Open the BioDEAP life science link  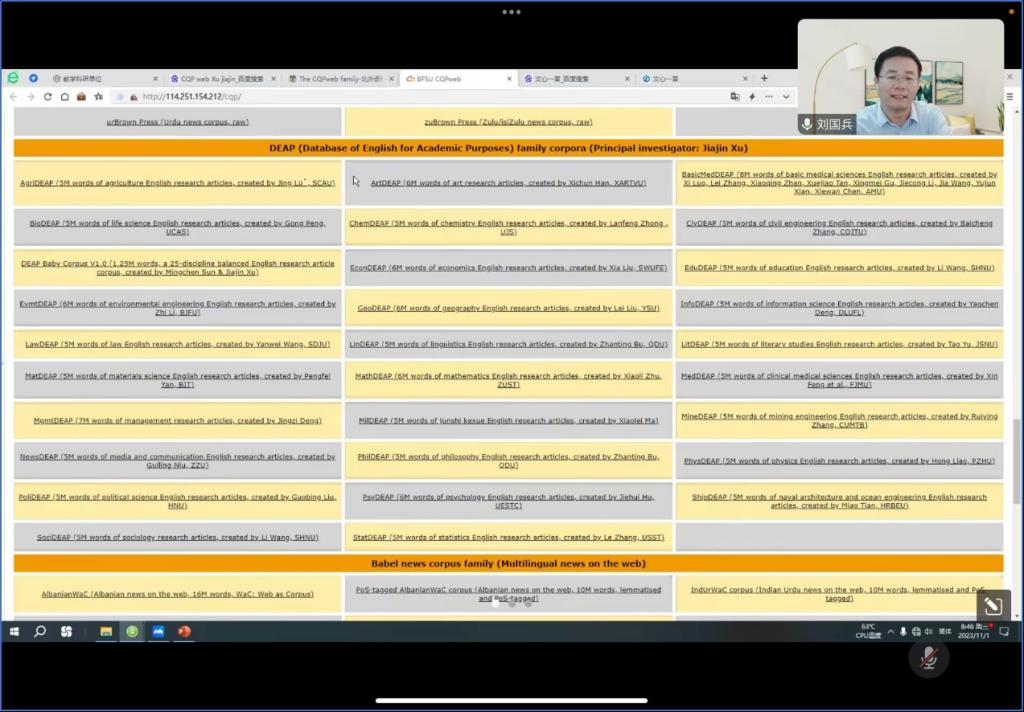(x=178, y=227)
